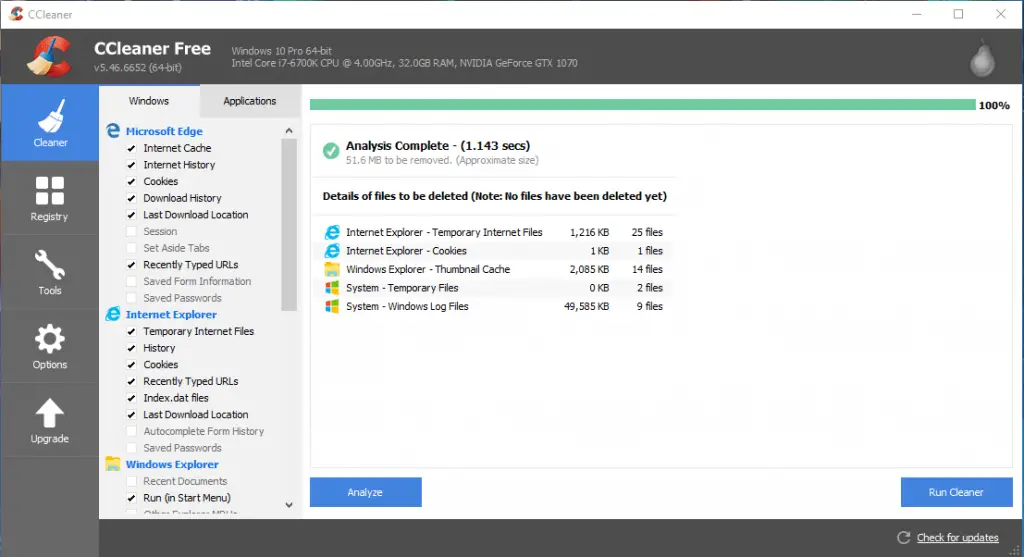Enable Autocomplete Form History checkbox
The height and width of the screenshot is (557, 1024).
131,431
